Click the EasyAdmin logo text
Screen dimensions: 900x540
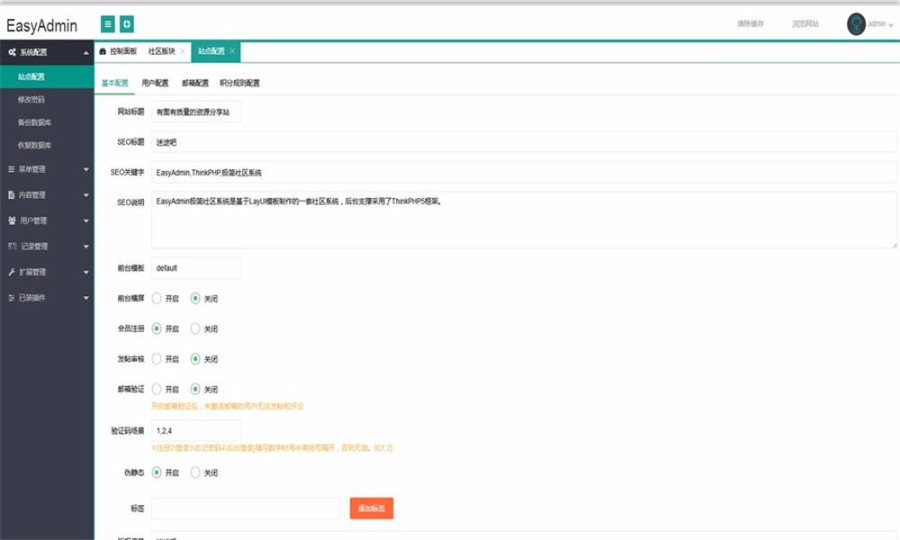[x=42, y=26]
